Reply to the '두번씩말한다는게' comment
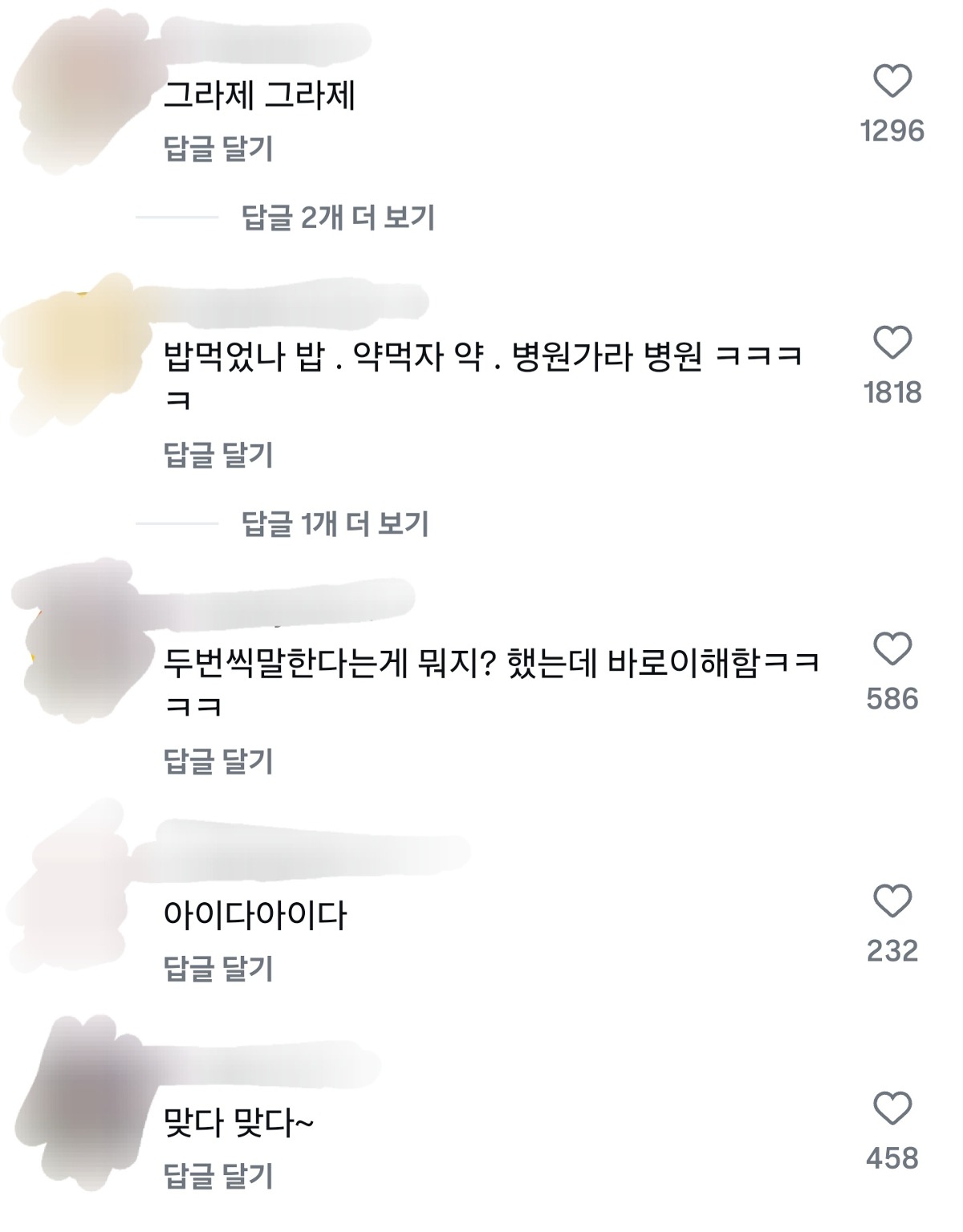 [x=218, y=761]
